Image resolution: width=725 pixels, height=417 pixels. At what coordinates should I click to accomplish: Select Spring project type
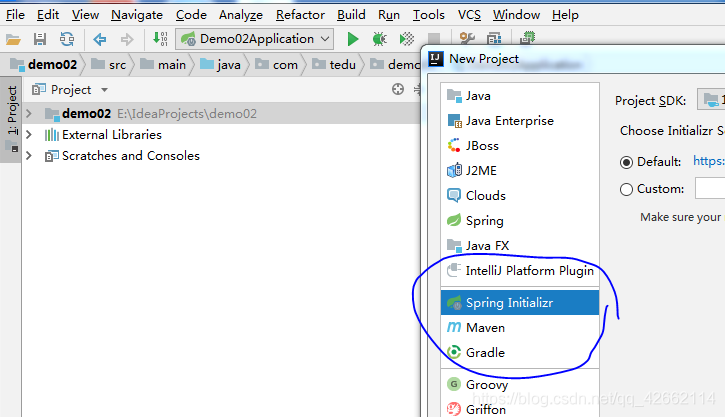pyautogui.click(x=520, y=221)
